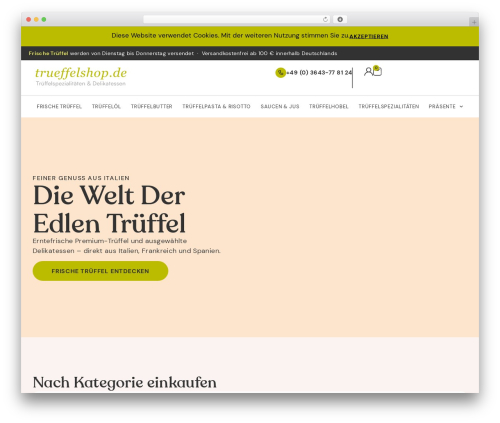This screenshot has height=423, width=500.
Task: Click the green maximize window button
Action: coord(44,19)
